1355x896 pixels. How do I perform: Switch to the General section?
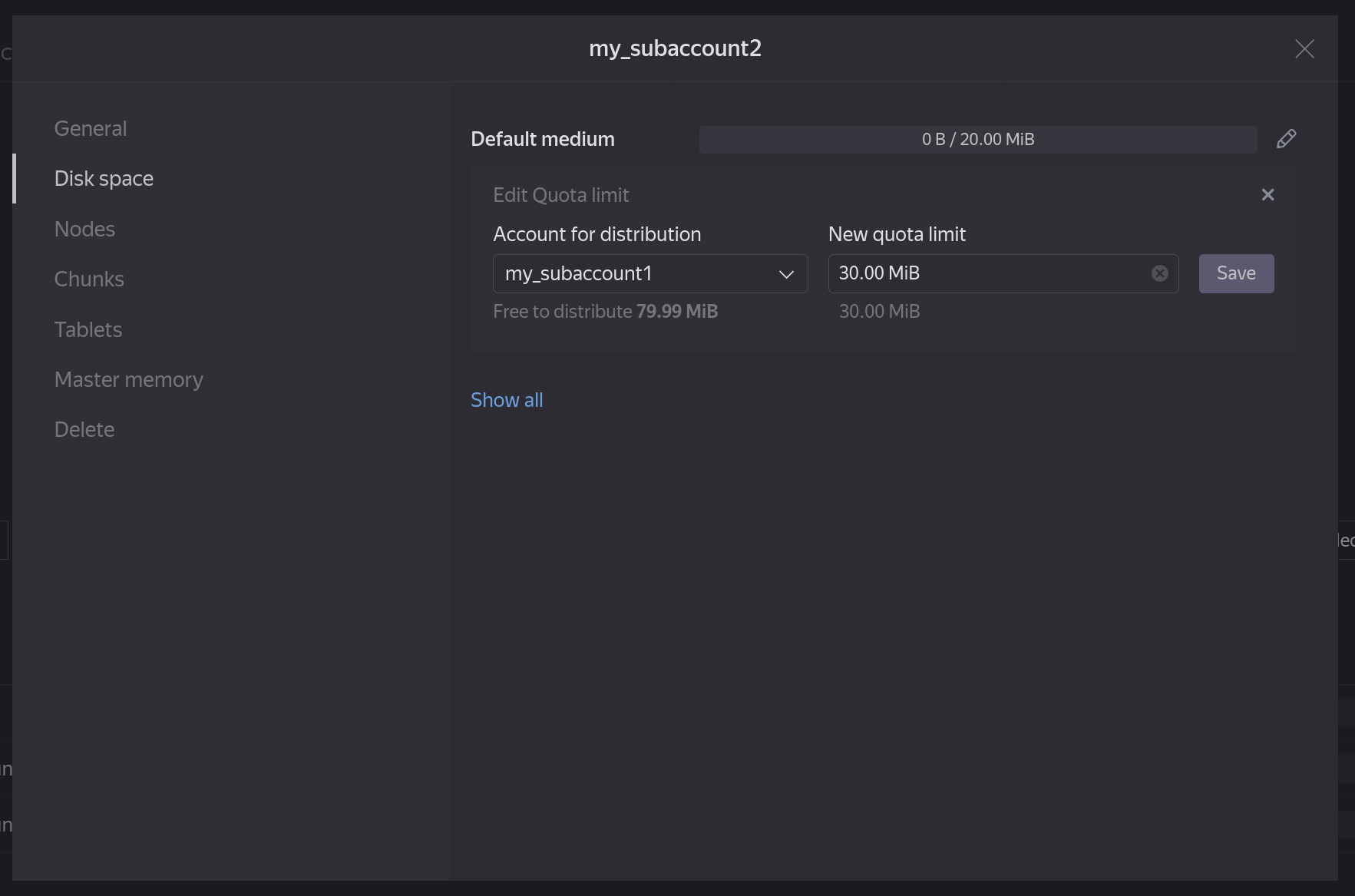(90, 128)
